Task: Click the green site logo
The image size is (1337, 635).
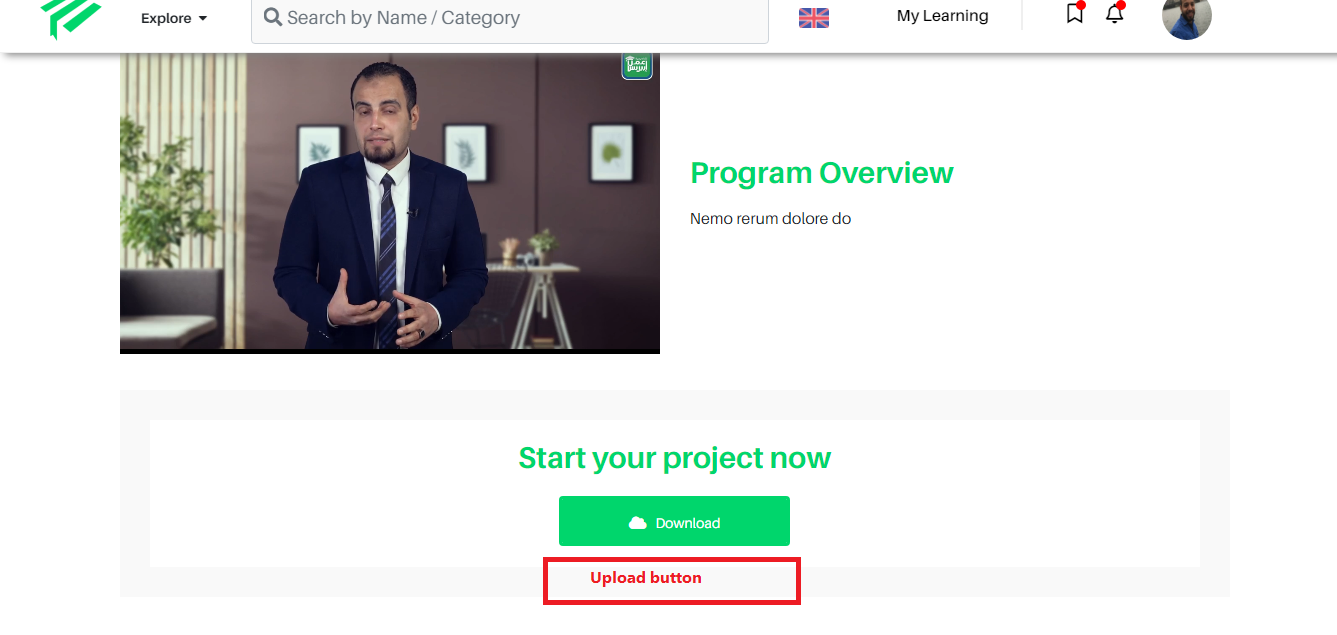Action: [x=71, y=17]
